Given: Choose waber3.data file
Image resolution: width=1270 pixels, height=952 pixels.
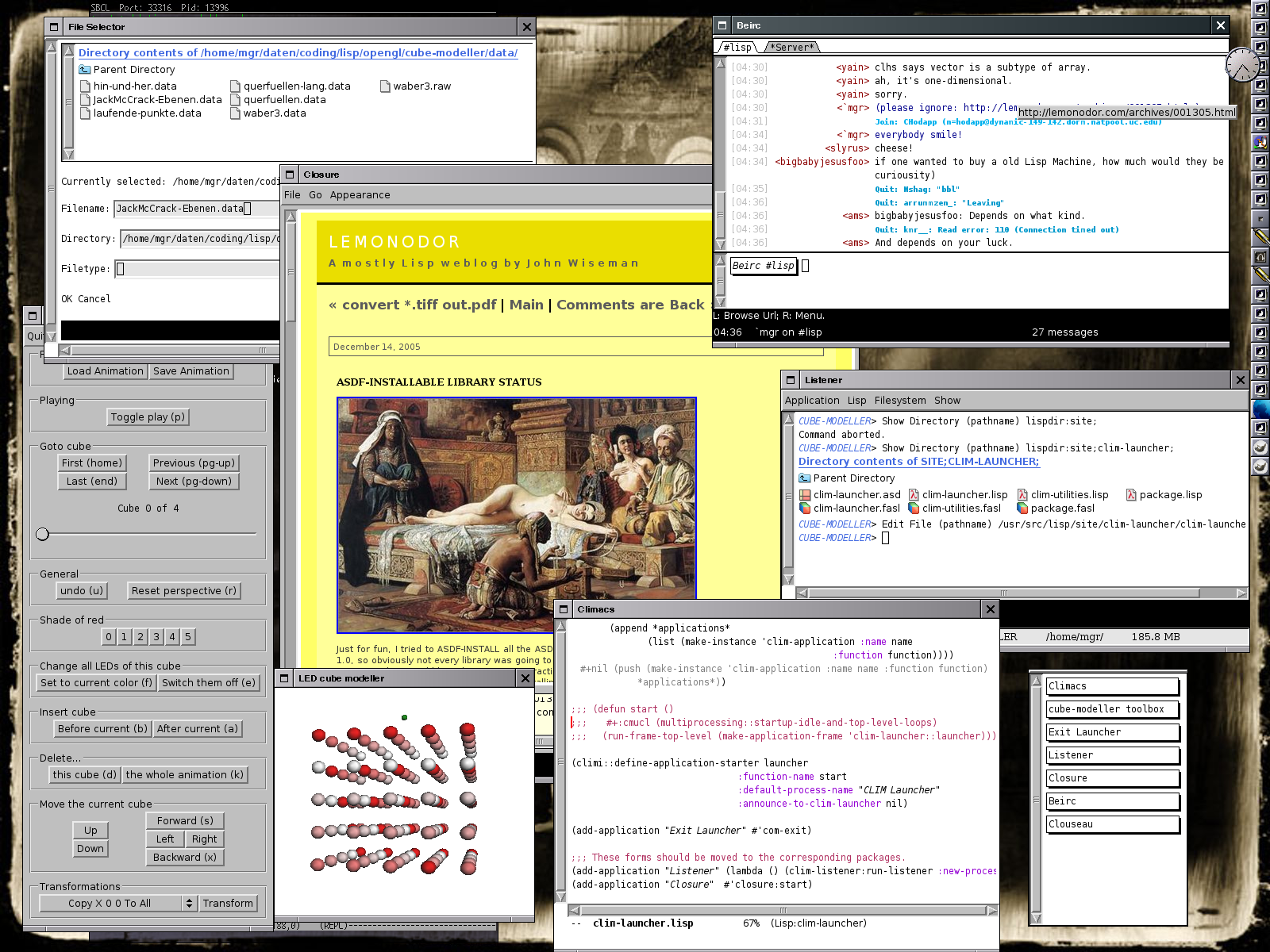Looking at the screenshot, I should pyautogui.click(x=268, y=113).
